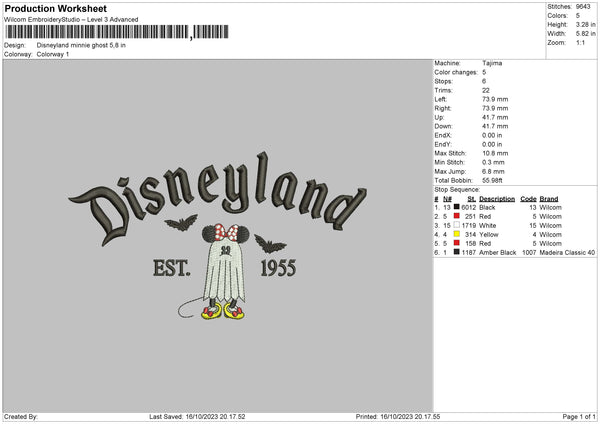Select the Min Stitch value '0.3 mm'
This screenshot has width=600, height=424.
tap(493, 162)
